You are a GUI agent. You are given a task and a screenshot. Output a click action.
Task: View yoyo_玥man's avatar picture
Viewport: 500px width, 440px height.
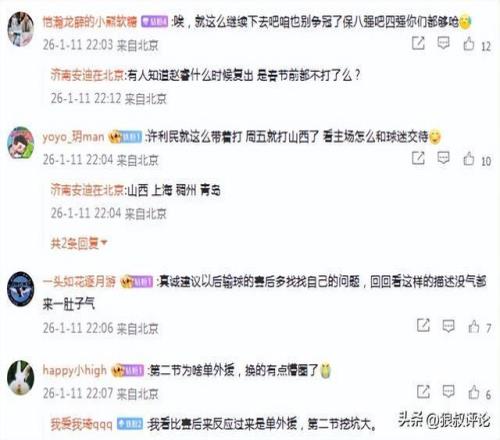point(21,143)
